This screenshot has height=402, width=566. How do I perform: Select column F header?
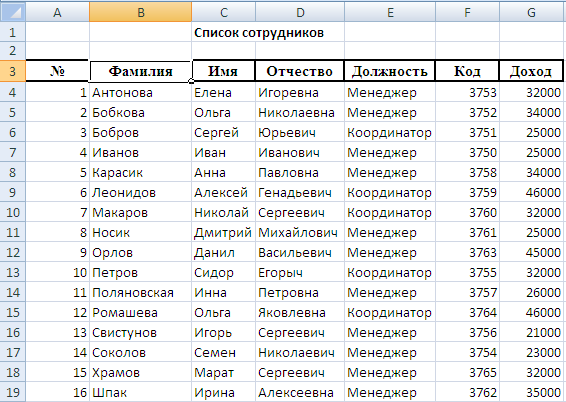(467, 12)
